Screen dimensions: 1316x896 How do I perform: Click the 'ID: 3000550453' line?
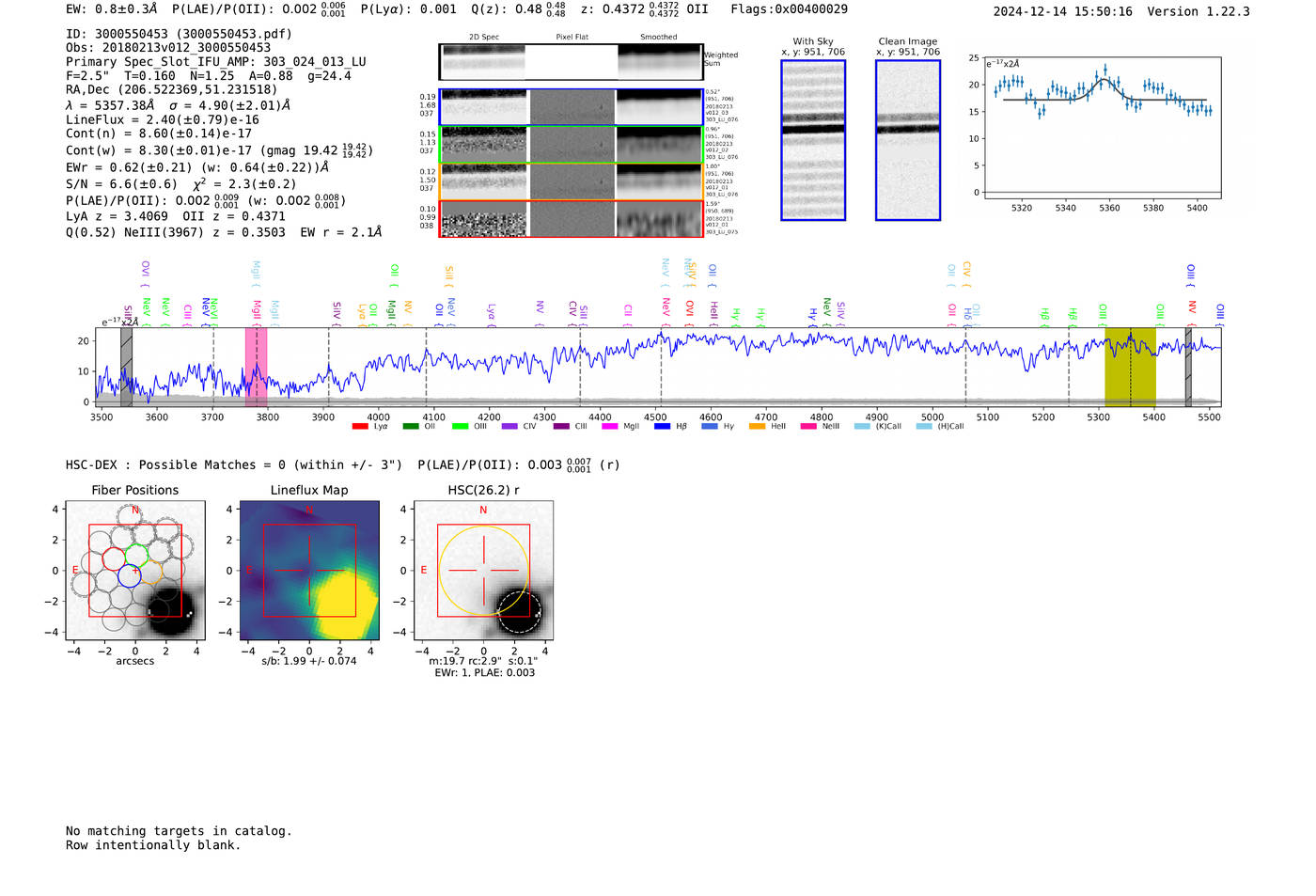tap(179, 34)
